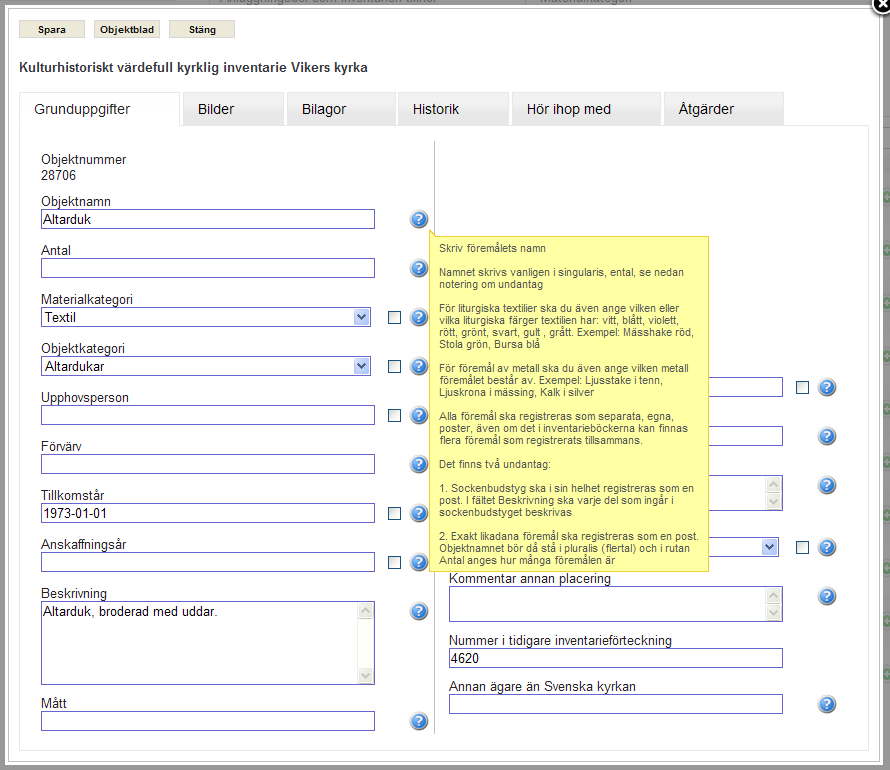Click the heading mentioning Vikers kyrka
890x770 pixels.
[x=193, y=68]
